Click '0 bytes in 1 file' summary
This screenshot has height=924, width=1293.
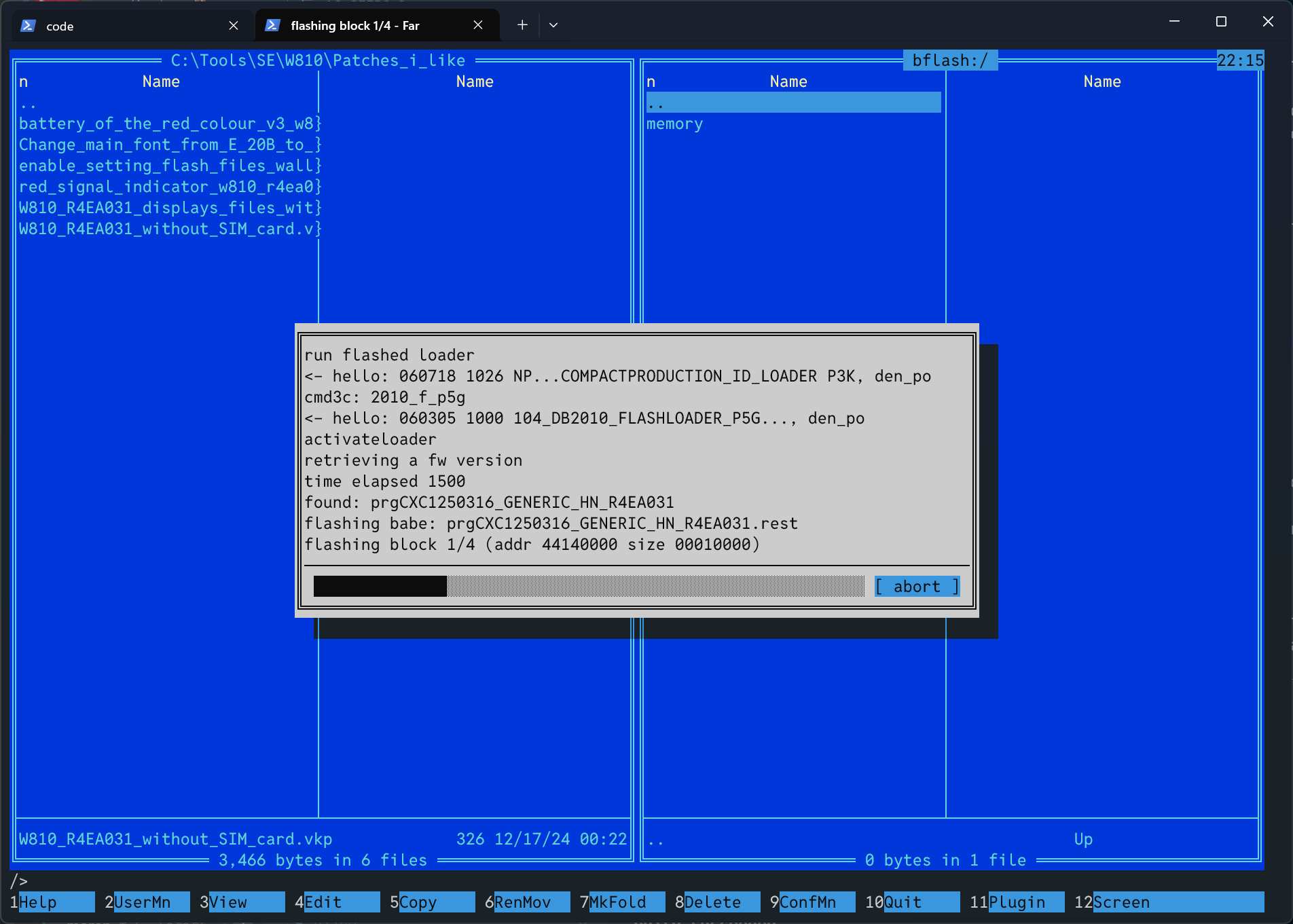pos(945,860)
